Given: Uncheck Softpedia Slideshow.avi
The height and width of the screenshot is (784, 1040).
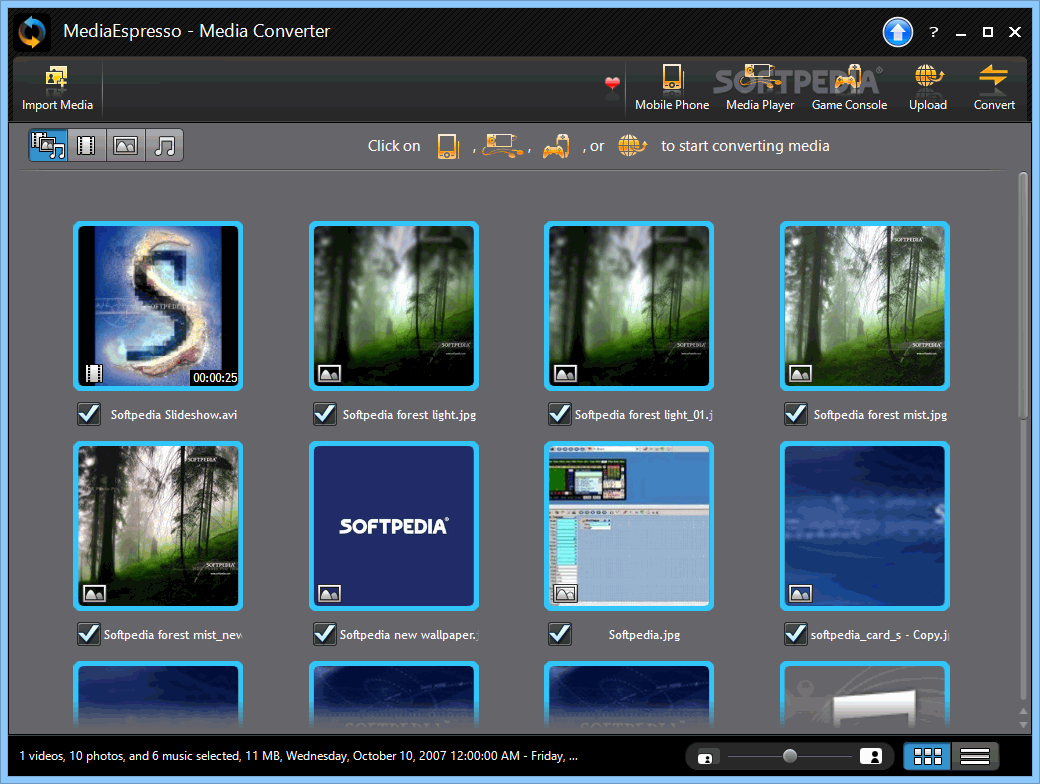Looking at the screenshot, I should [89, 414].
